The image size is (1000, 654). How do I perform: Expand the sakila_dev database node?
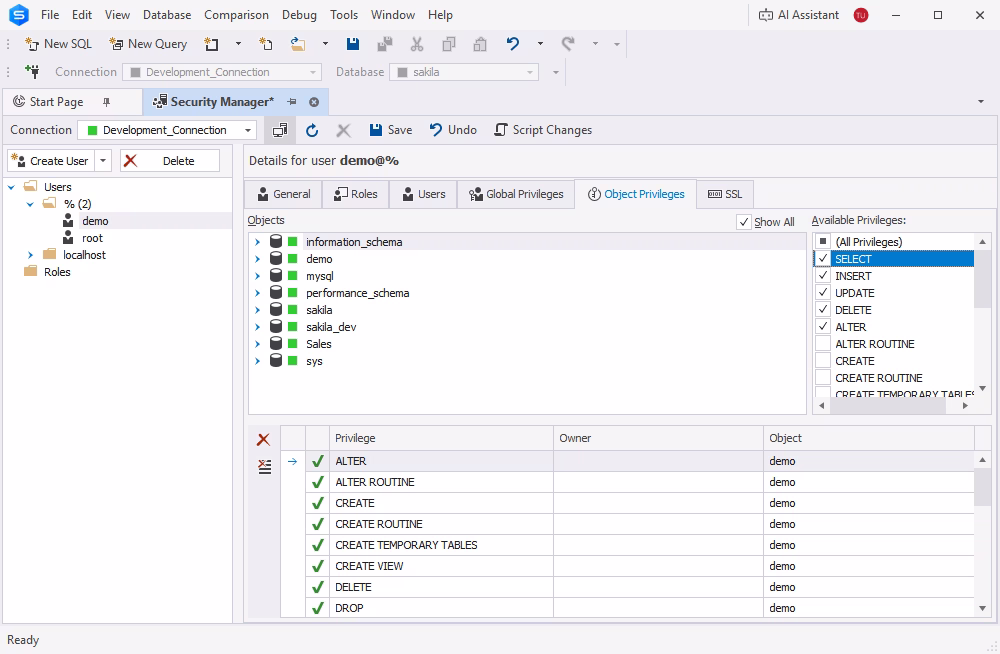coord(258,327)
